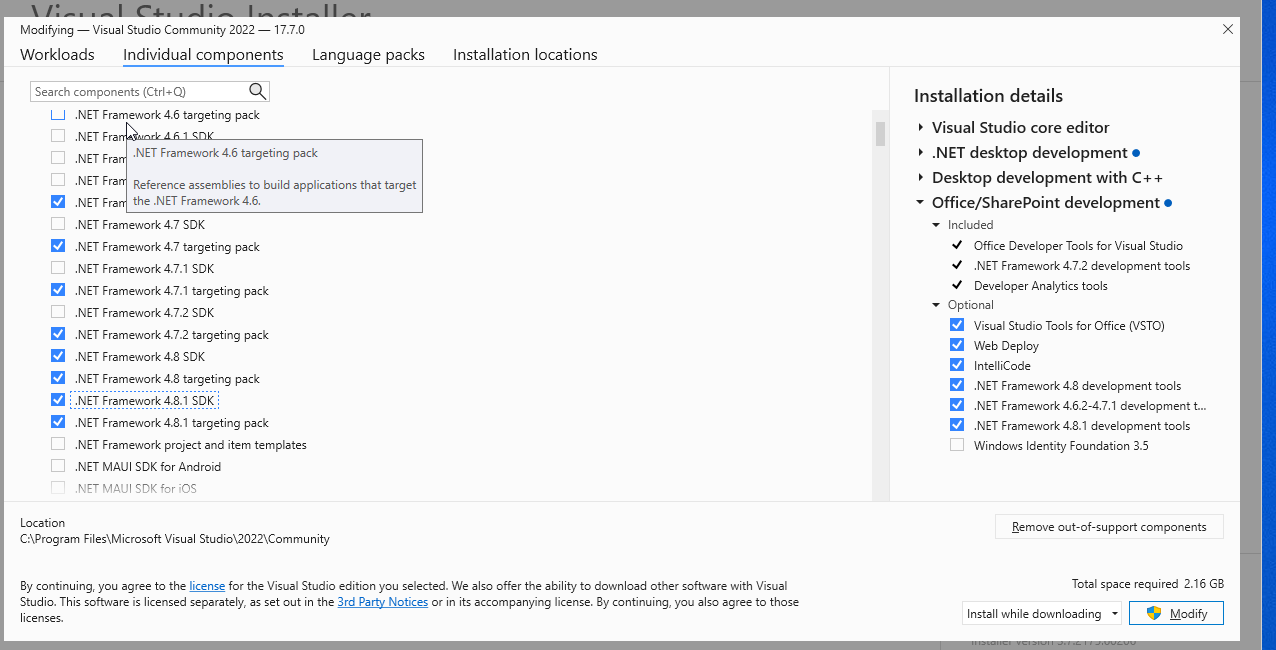The image size is (1276, 650).
Task: Expand .NET desktop development details
Action: (x=921, y=153)
